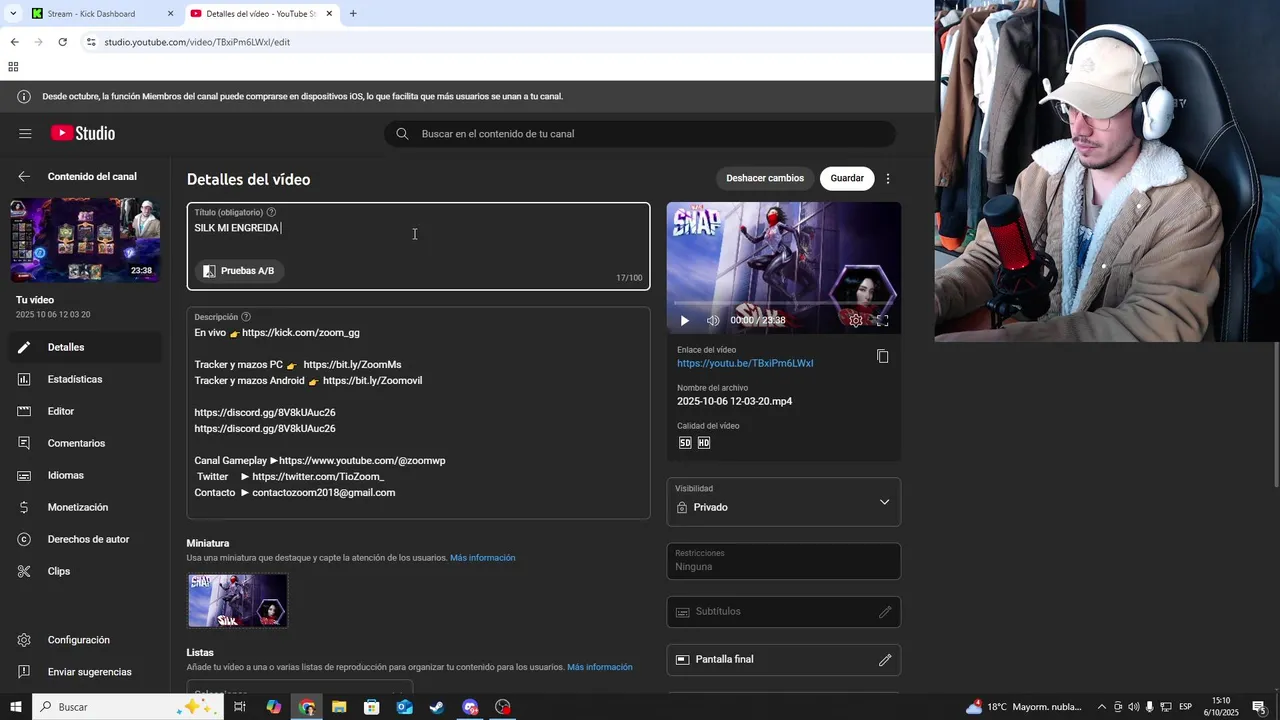Click the channel content search box

click(x=640, y=134)
